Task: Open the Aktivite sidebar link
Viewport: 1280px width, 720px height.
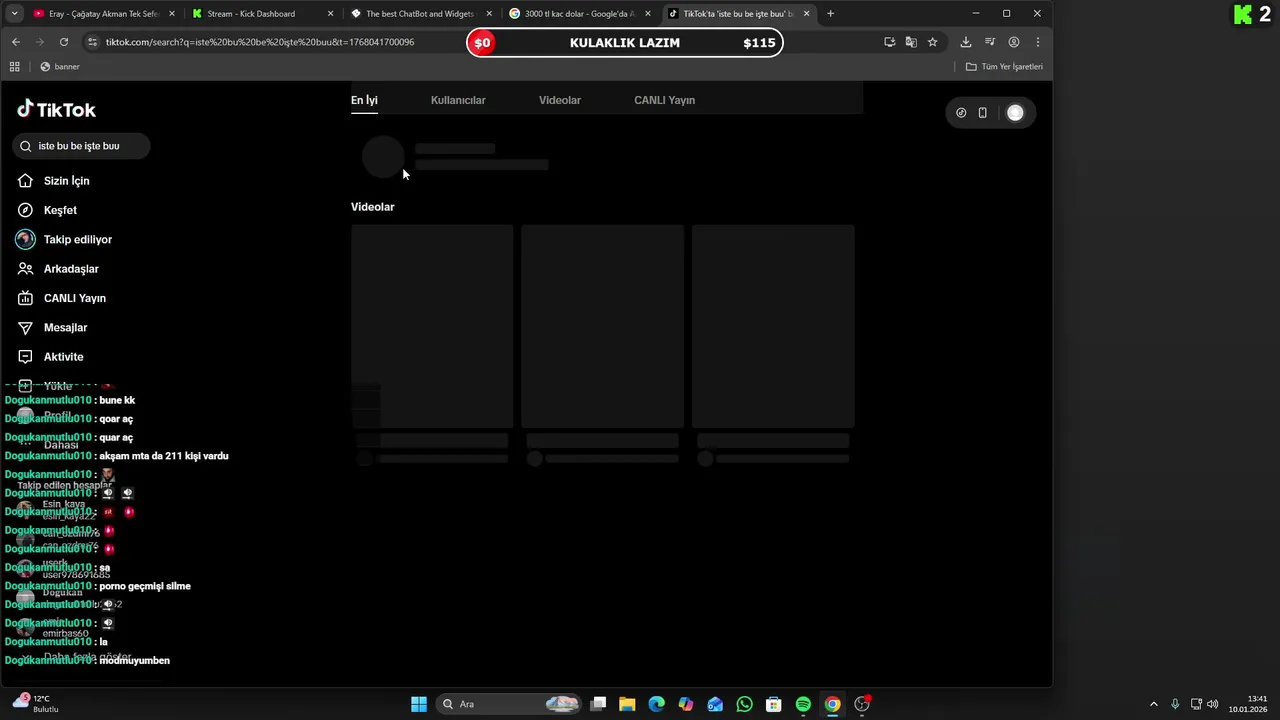Action: (63, 357)
